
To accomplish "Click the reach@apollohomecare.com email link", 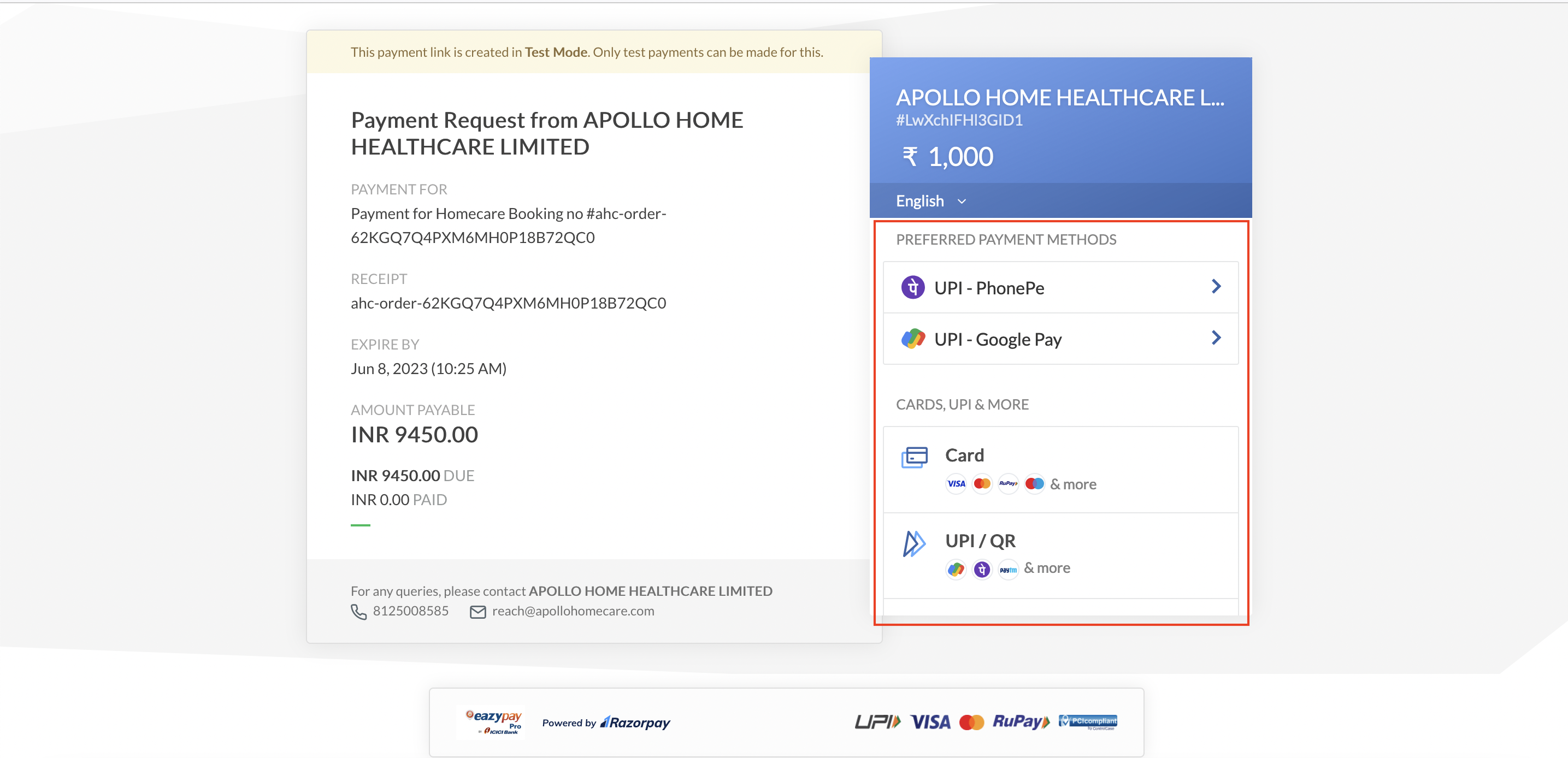I will [573, 611].
